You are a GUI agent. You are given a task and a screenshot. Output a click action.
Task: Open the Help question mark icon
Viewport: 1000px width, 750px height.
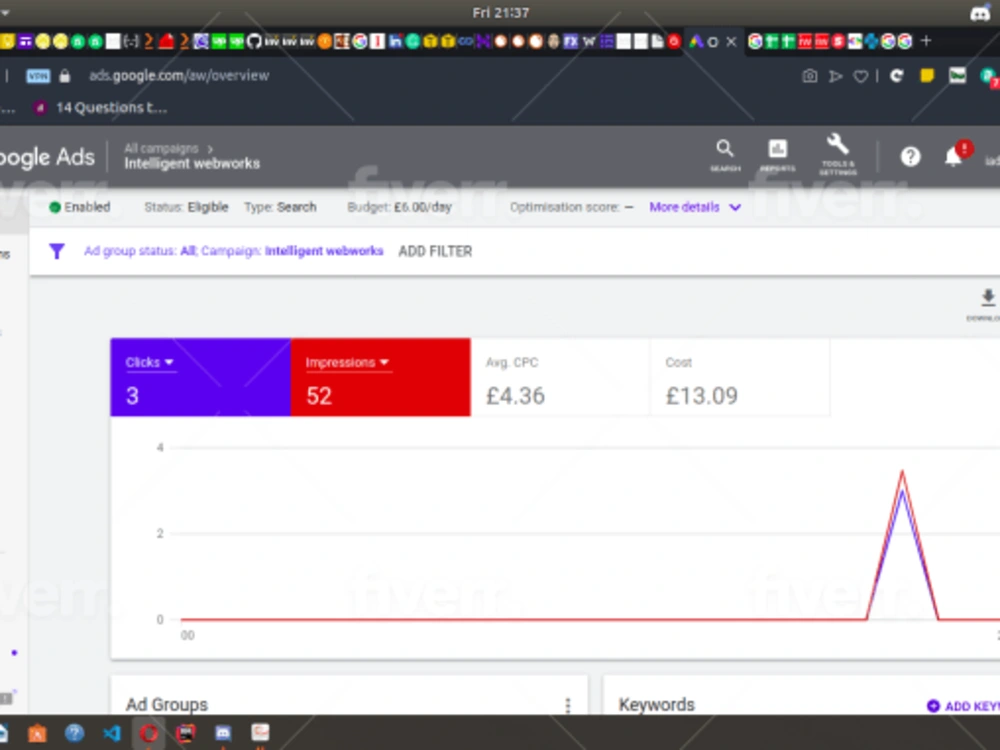pyautogui.click(x=910, y=156)
